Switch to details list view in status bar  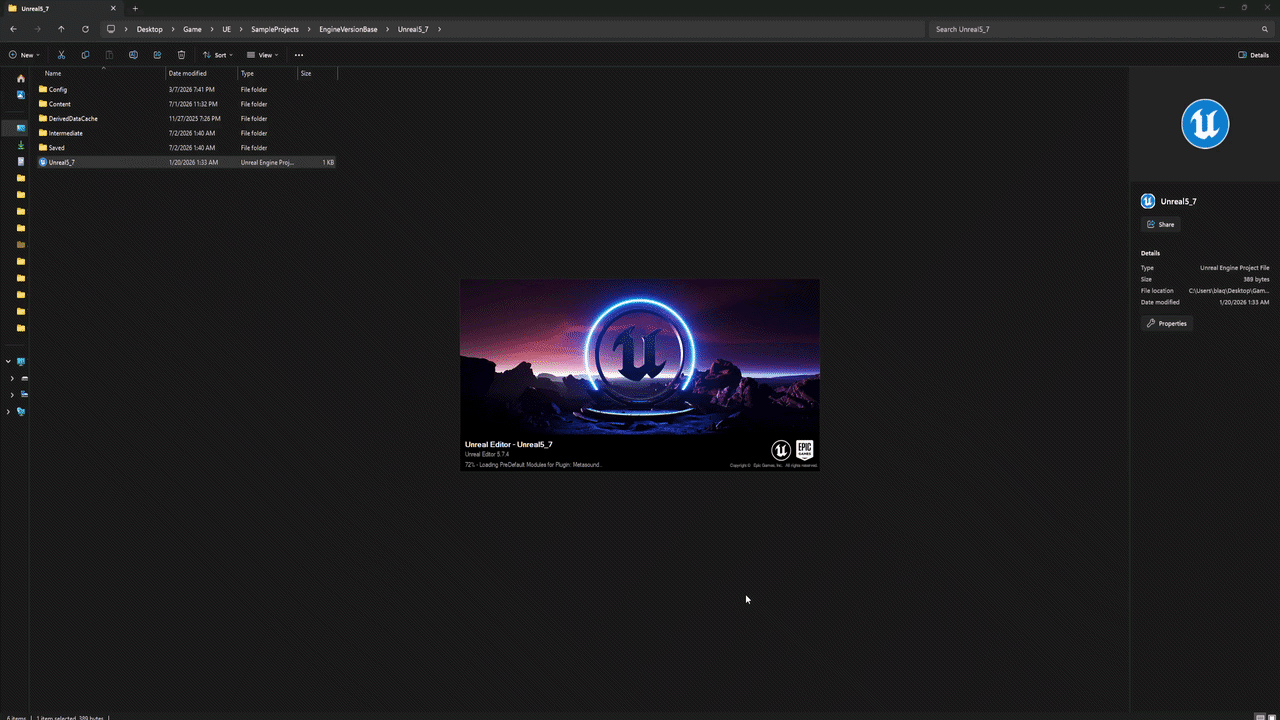click(x=1260, y=716)
